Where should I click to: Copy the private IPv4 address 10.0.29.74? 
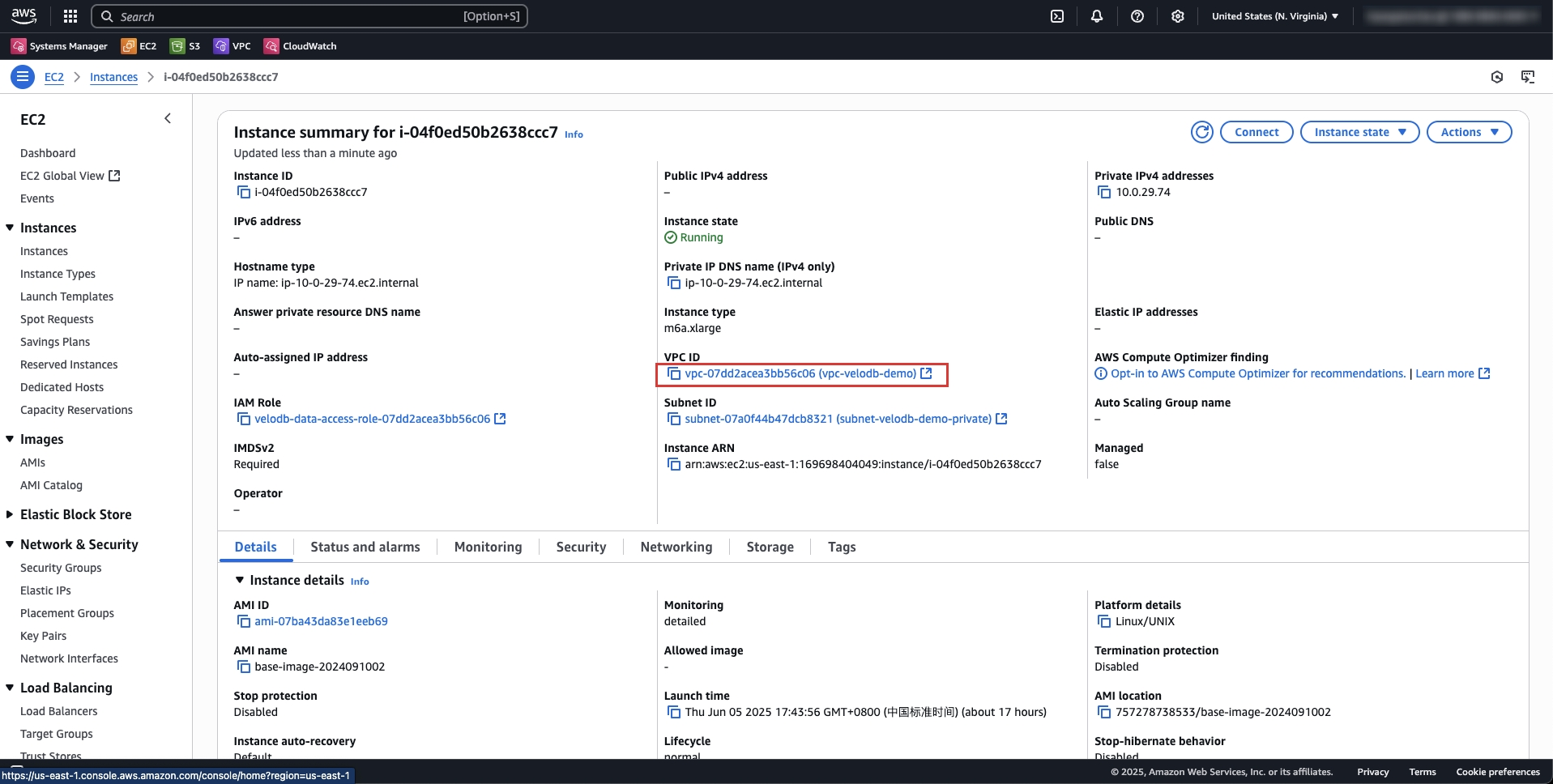1103,192
